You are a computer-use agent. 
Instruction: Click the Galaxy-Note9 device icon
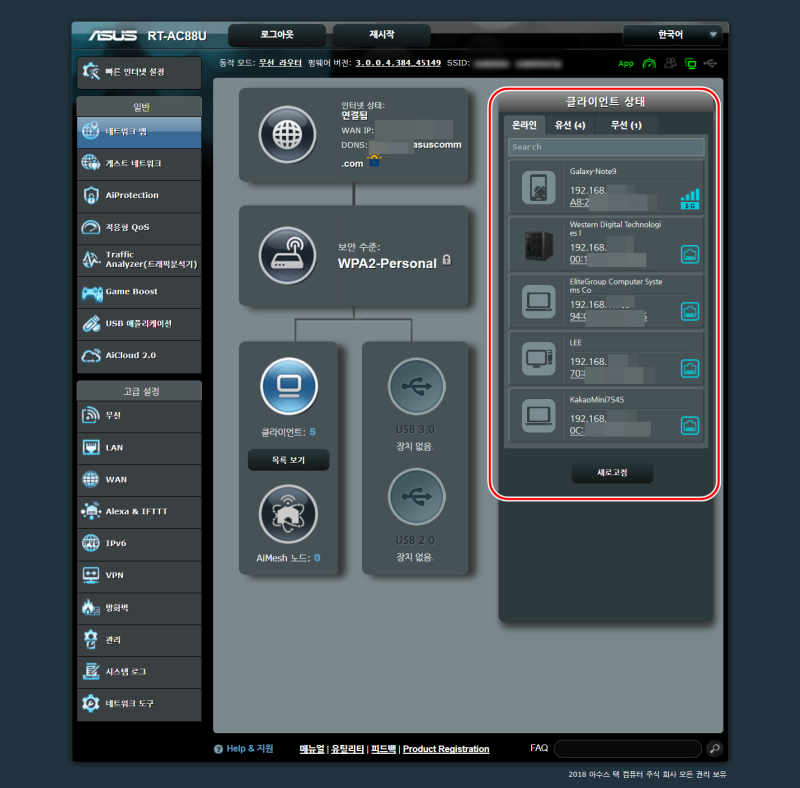click(538, 187)
